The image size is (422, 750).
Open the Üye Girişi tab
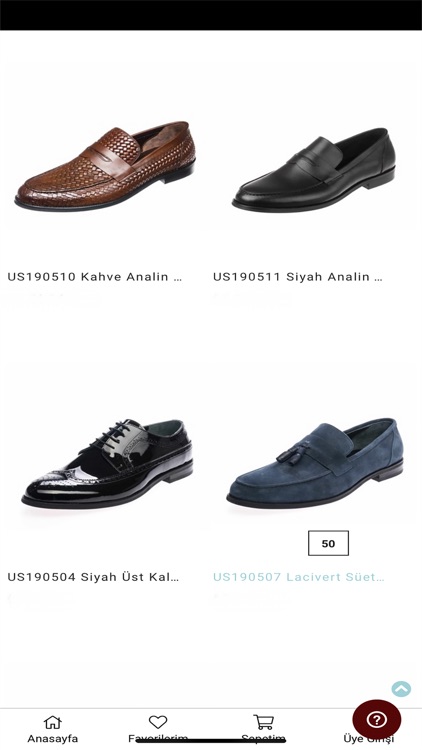pos(368,739)
